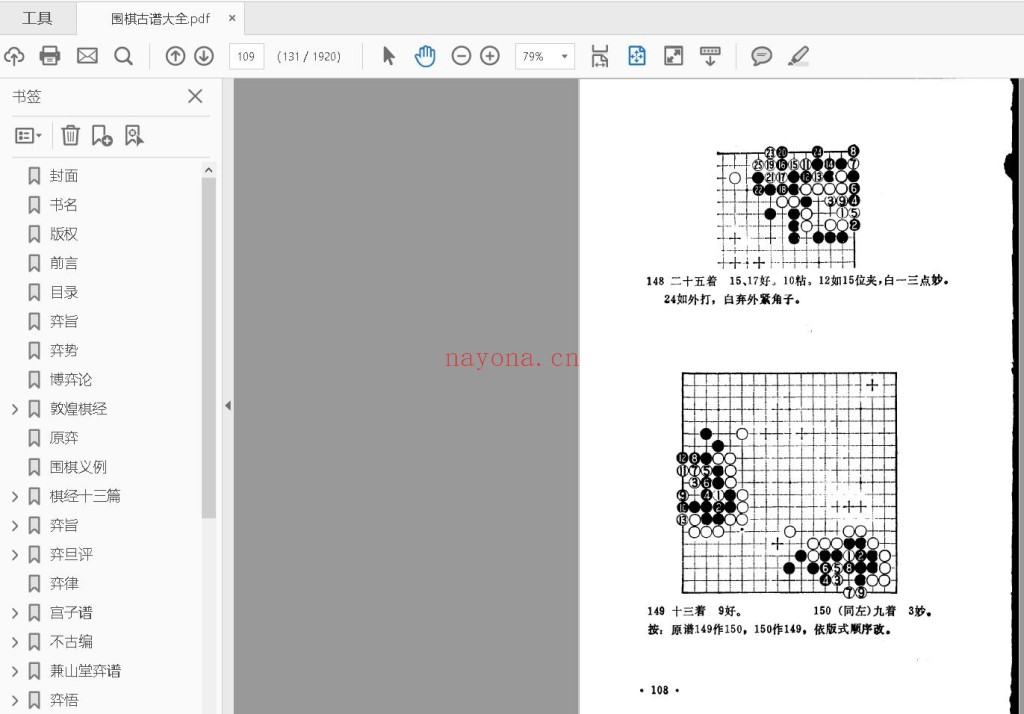Open the 博弈论 bookmark
The width and height of the screenshot is (1024, 714).
(x=71, y=380)
